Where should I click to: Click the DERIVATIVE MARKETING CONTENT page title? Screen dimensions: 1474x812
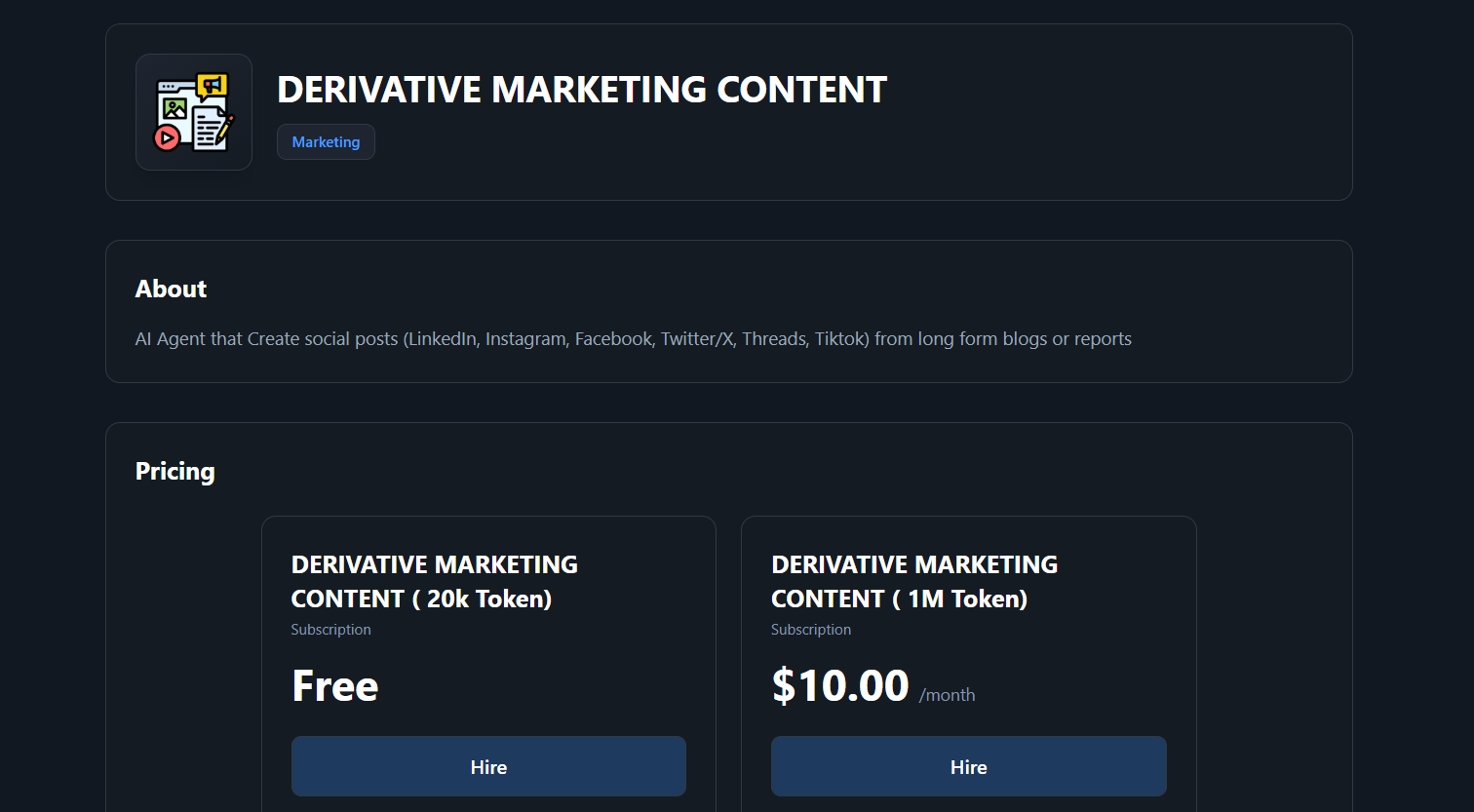pyautogui.click(x=582, y=90)
